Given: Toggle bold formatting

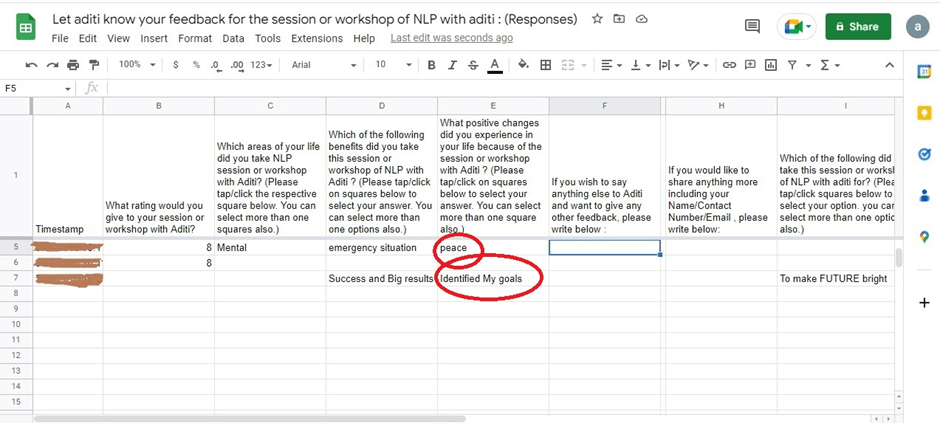Looking at the screenshot, I should pyautogui.click(x=431, y=65).
